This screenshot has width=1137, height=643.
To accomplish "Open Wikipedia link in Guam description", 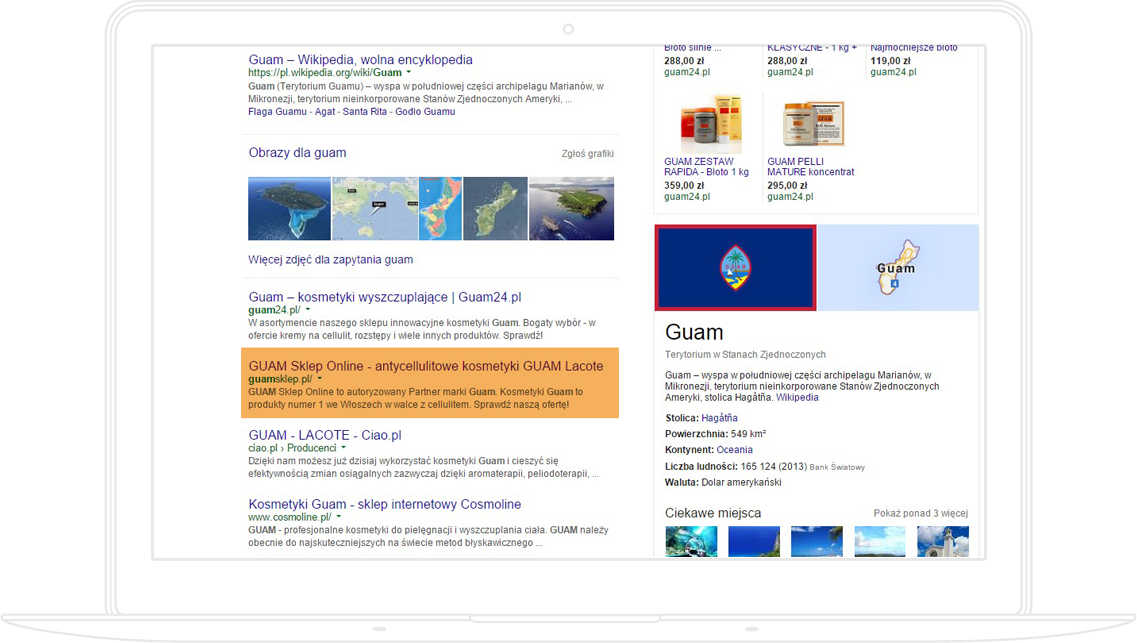I will (797, 397).
